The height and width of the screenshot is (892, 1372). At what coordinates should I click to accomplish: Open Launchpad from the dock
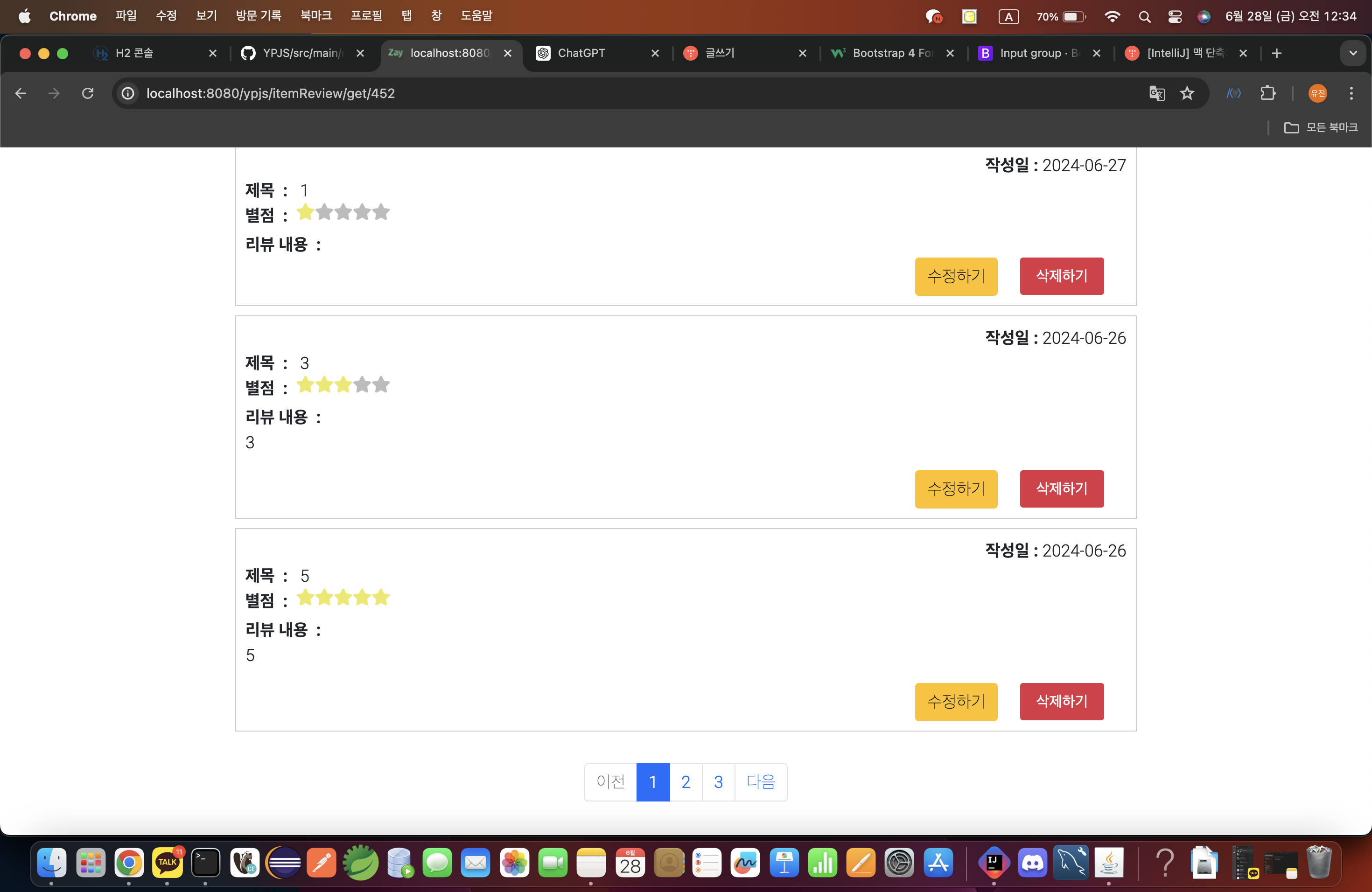click(x=91, y=863)
